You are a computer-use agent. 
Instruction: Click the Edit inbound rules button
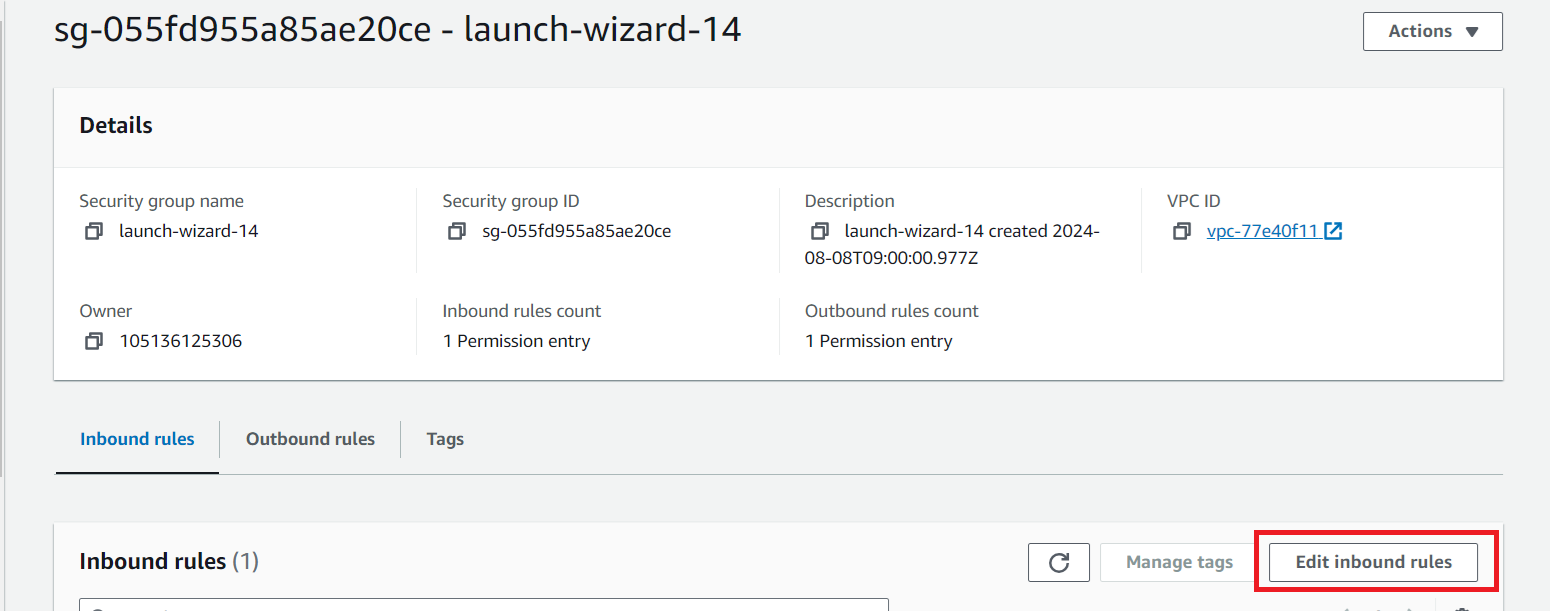(x=1373, y=562)
